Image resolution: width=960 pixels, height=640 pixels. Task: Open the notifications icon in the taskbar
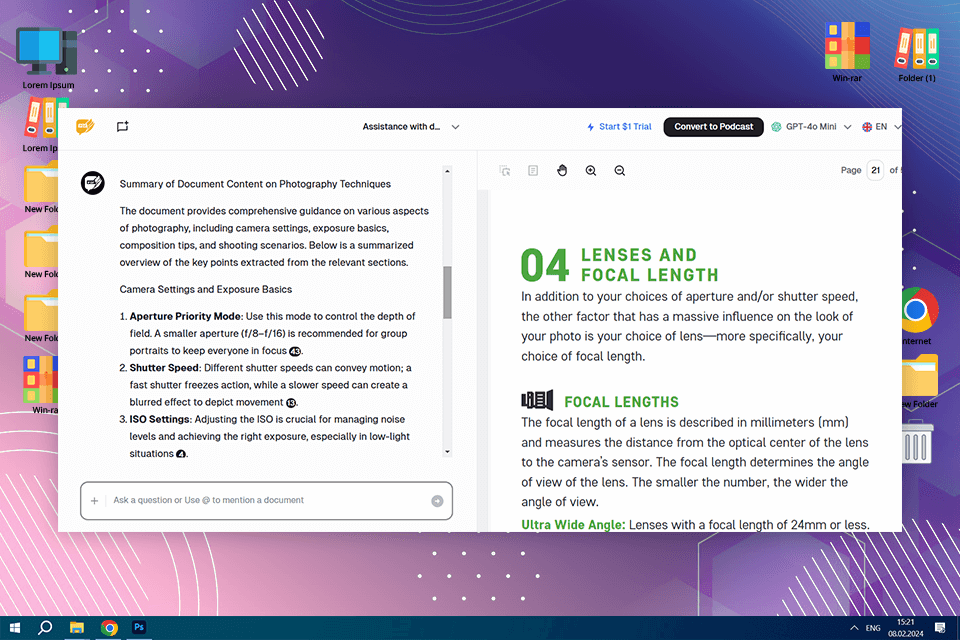pyautogui.click(x=940, y=628)
